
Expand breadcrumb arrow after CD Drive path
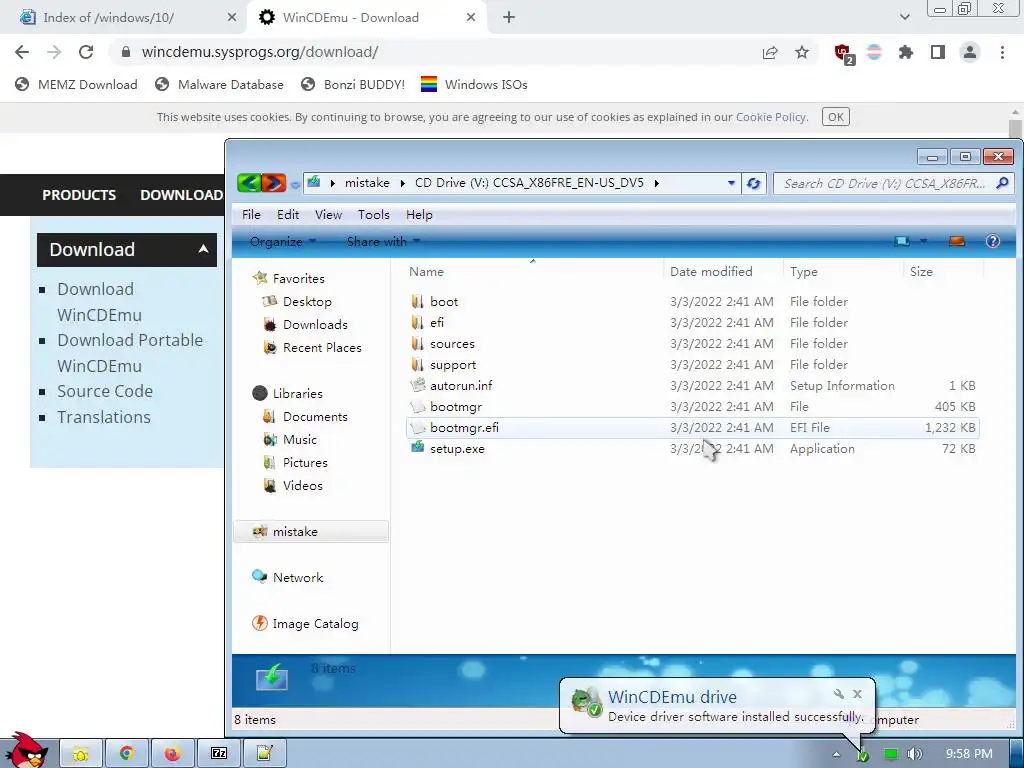[x=656, y=184]
